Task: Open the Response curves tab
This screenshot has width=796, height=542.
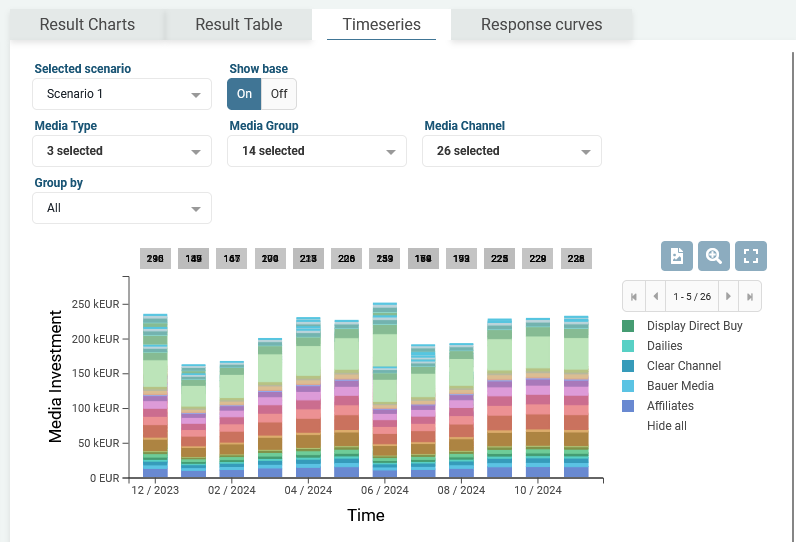Action: (x=541, y=25)
